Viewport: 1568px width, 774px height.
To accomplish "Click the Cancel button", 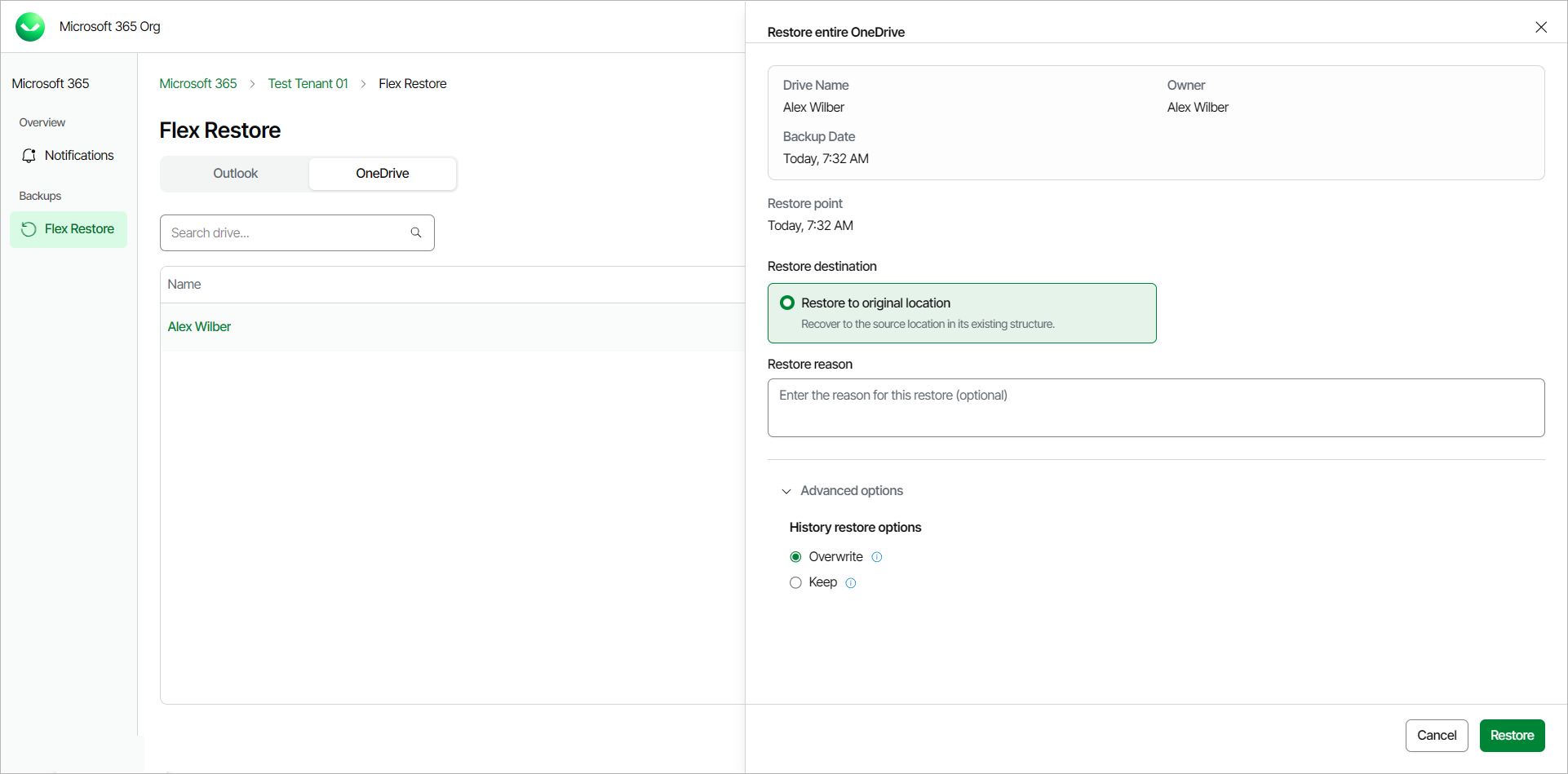I will [x=1437, y=736].
